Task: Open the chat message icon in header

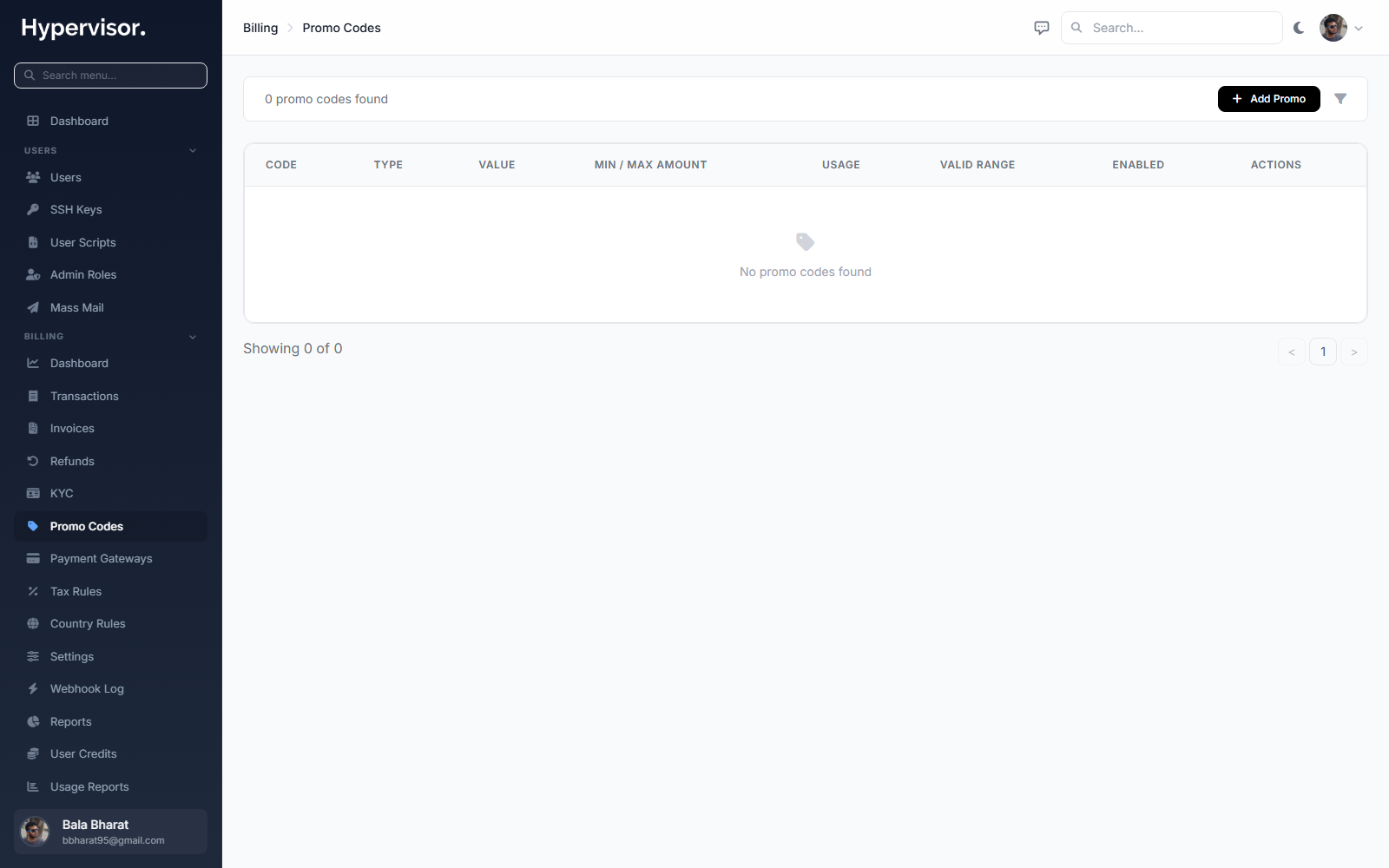Action: [x=1042, y=28]
